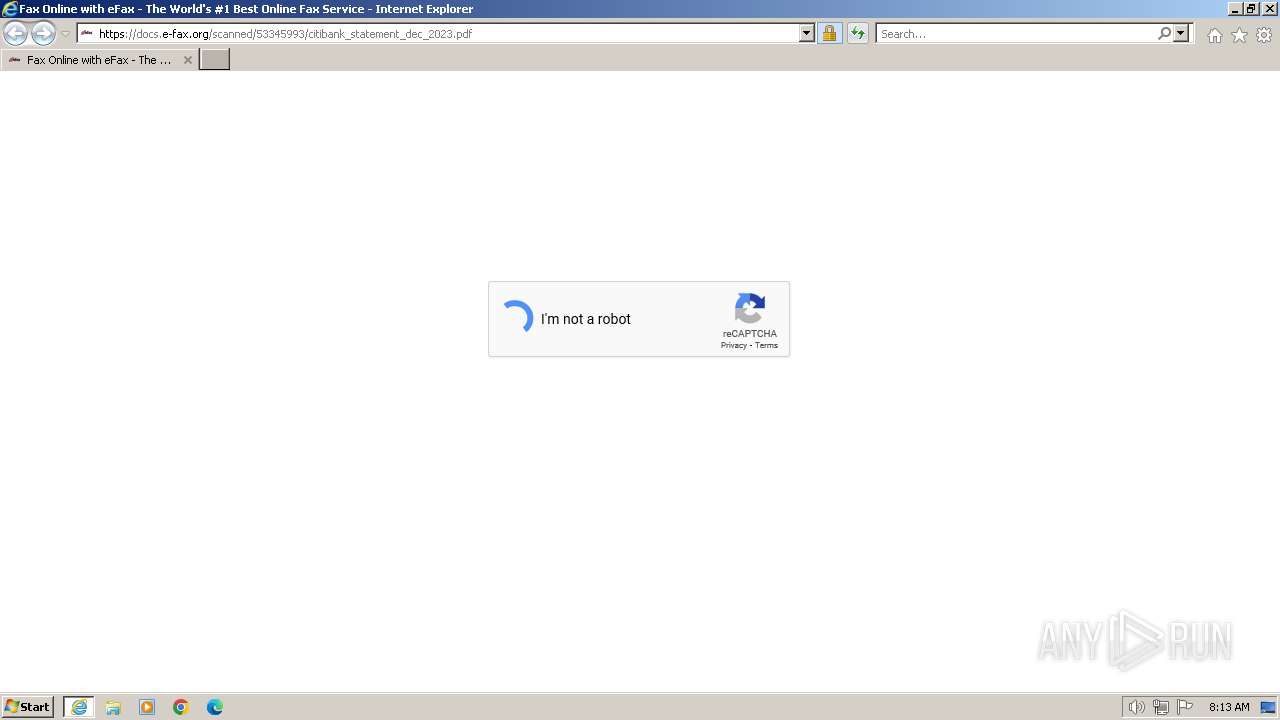Open the reCAPTCHA Privacy link
1280x720 pixels.
[733, 345]
